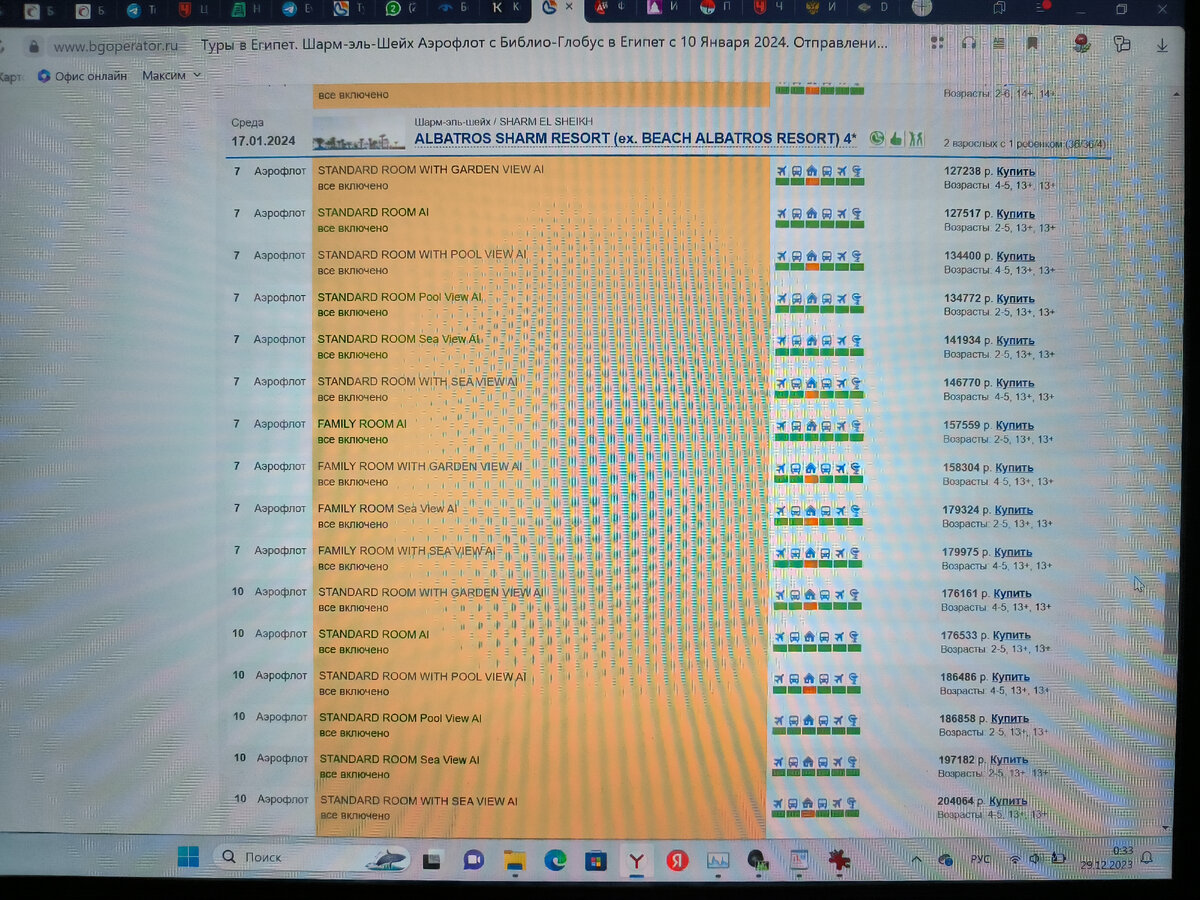The width and height of the screenshot is (1200, 900).
Task: Open Task View from taskbar
Action: (x=432, y=860)
